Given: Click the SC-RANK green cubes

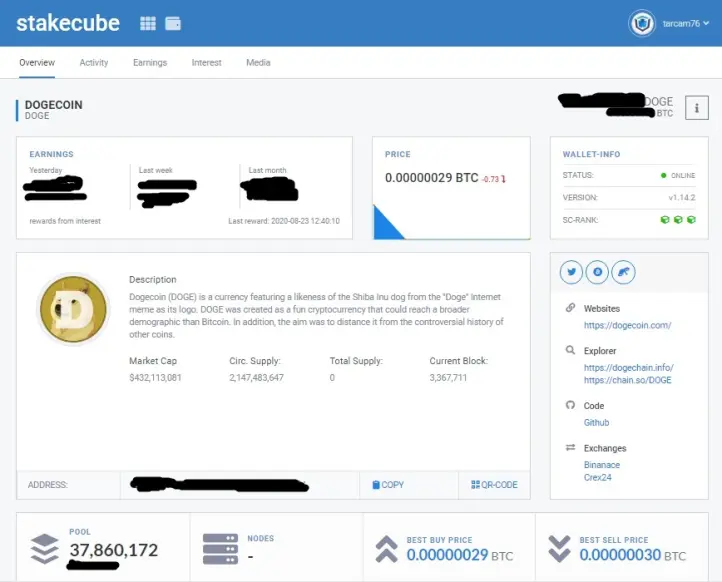Looking at the screenshot, I should (678, 220).
